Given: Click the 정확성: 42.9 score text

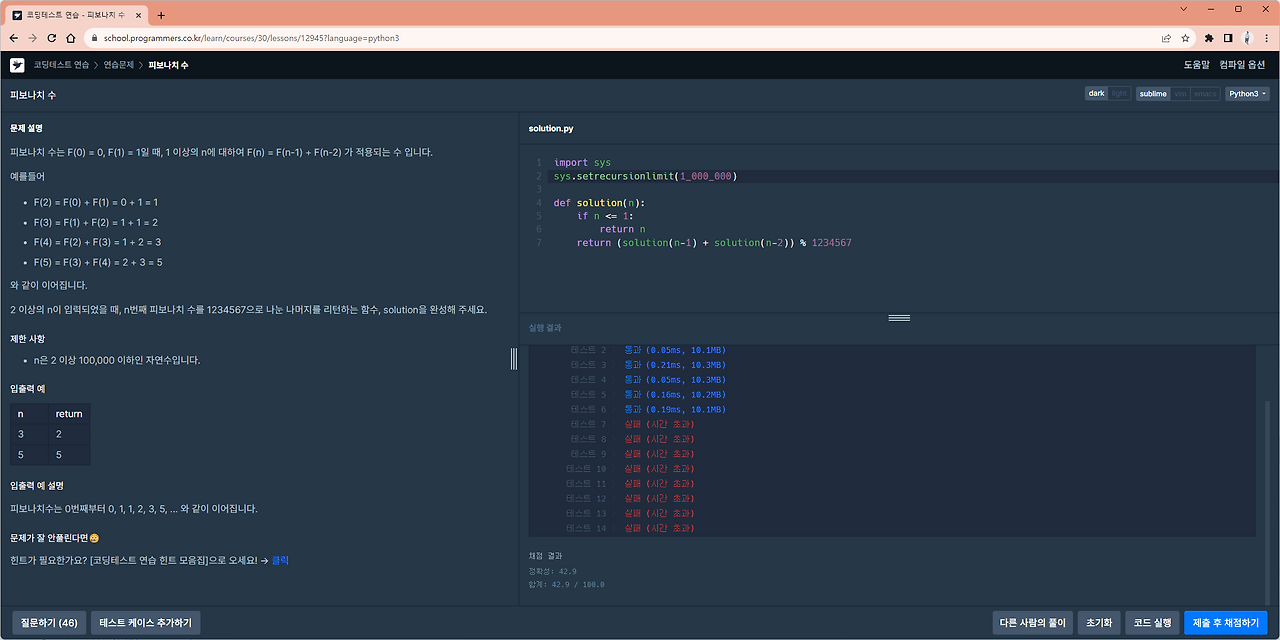Looking at the screenshot, I should 552,571.
